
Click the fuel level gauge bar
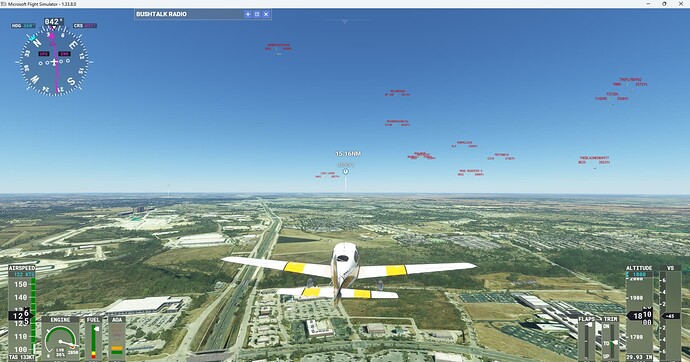93,341
